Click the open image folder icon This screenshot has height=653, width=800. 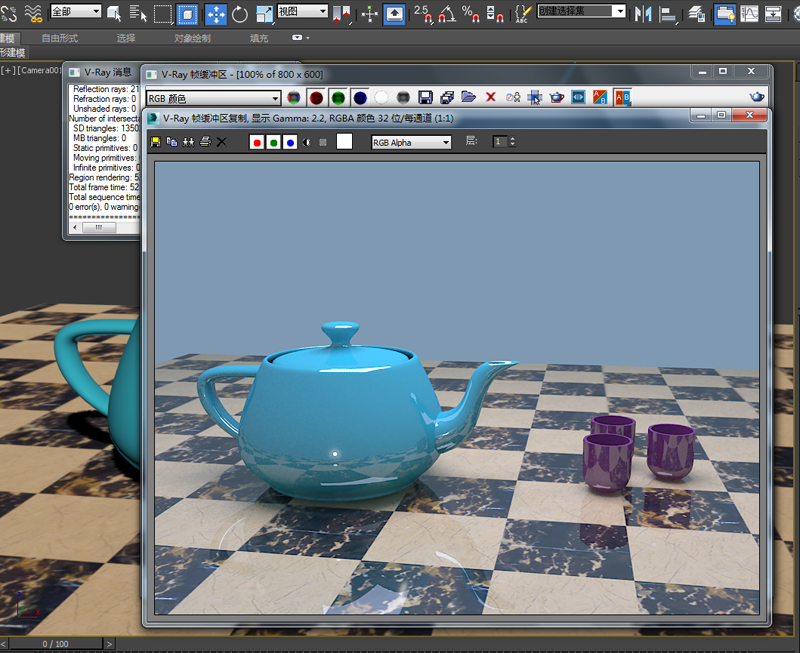click(467, 97)
